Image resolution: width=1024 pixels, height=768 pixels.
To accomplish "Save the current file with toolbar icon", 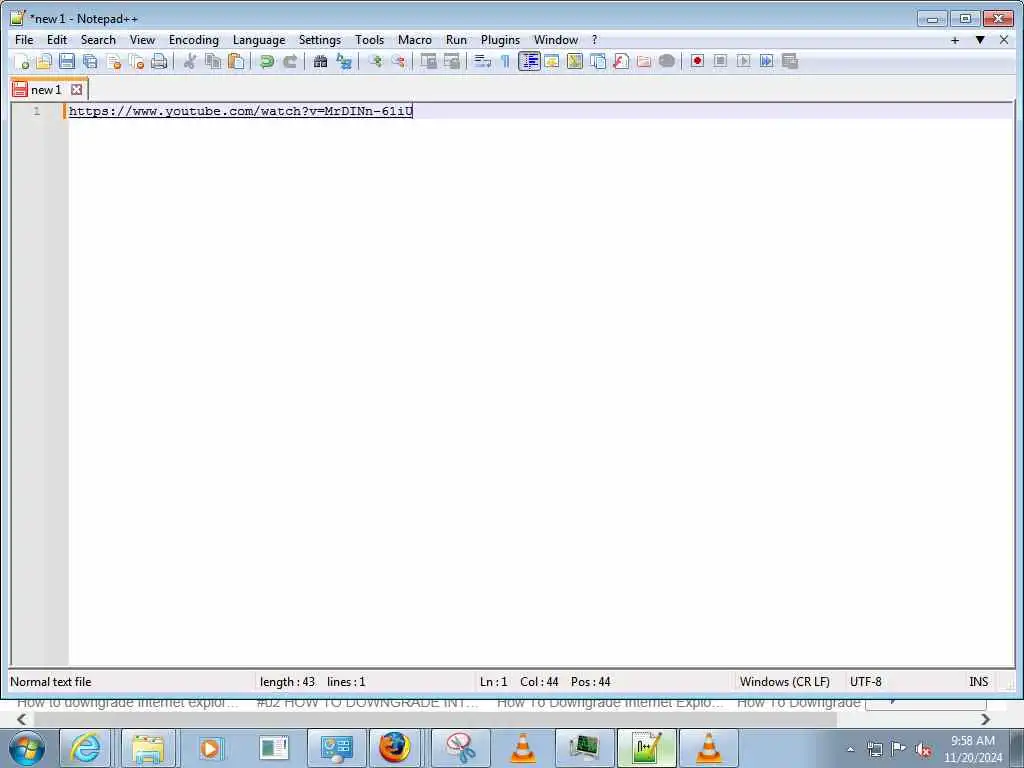I will pos(67,61).
